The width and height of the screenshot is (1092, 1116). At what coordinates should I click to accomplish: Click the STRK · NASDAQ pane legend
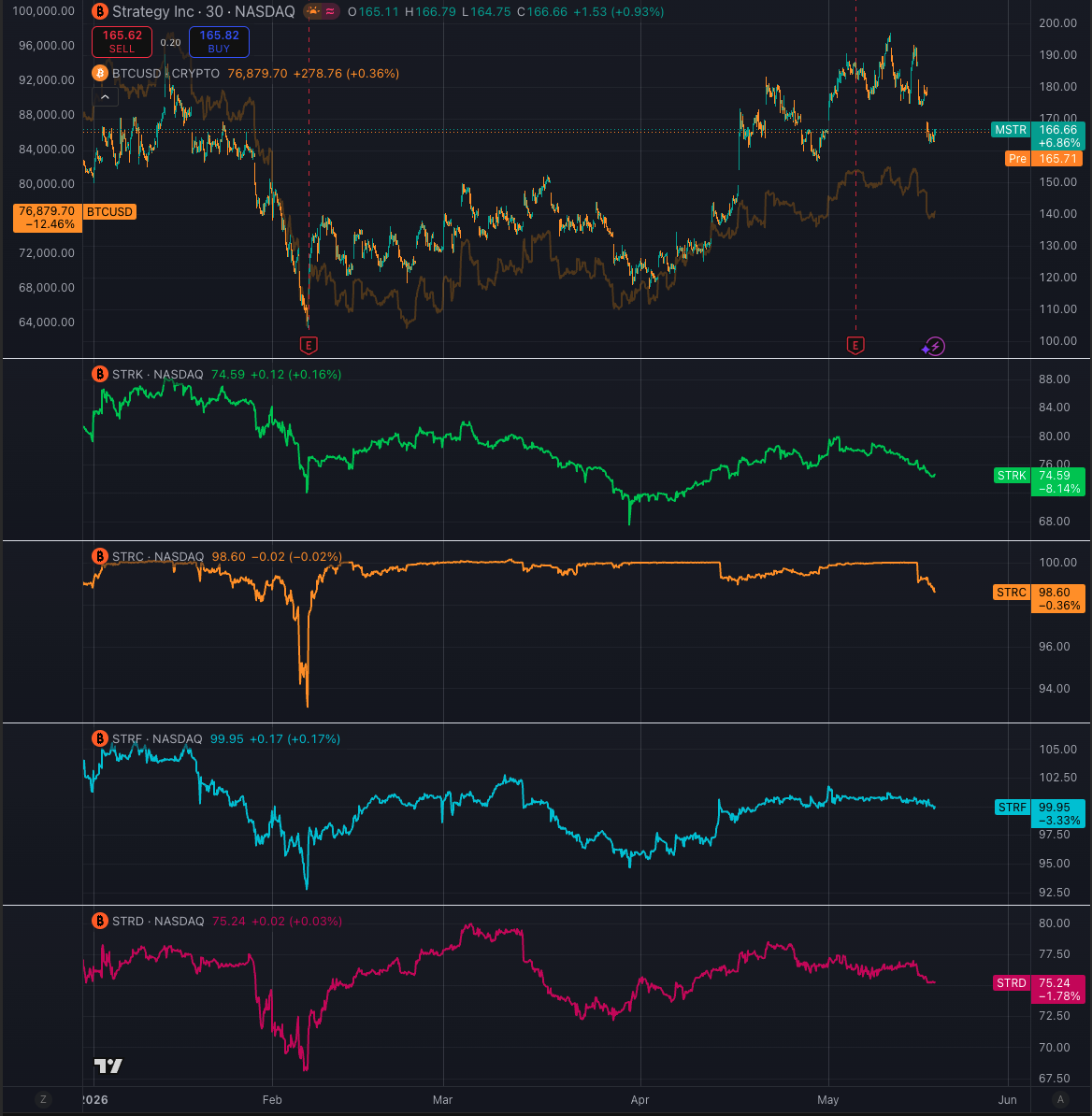pos(157,375)
